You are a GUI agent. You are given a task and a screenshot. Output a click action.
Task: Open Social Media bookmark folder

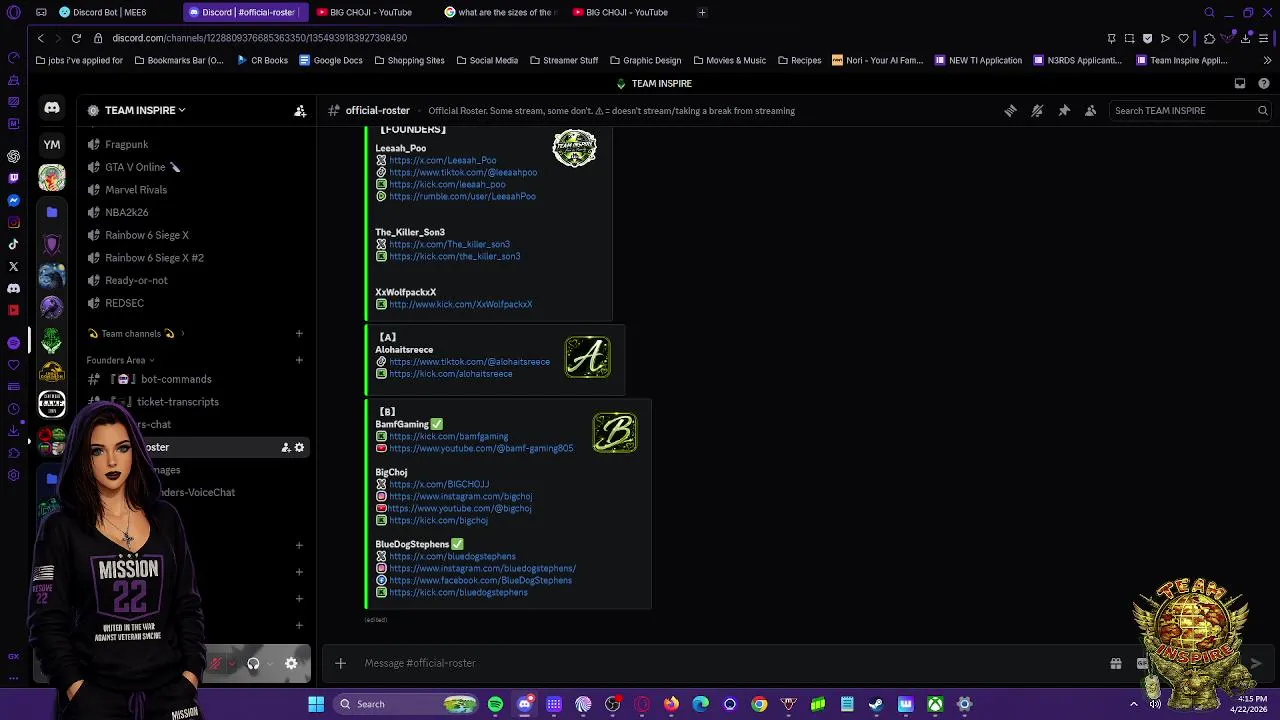[x=487, y=61]
